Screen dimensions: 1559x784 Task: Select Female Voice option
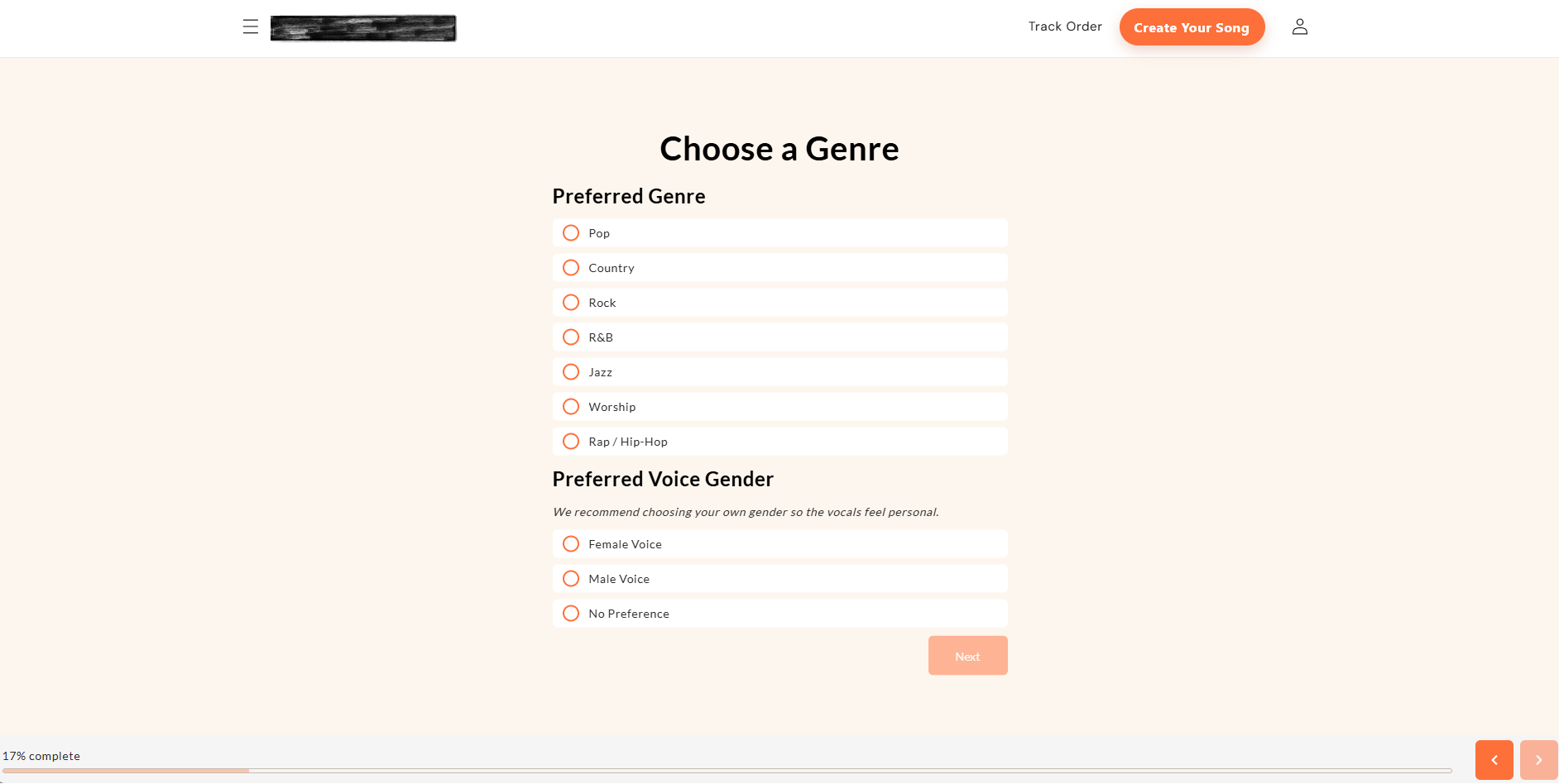click(x=571, y=544)
